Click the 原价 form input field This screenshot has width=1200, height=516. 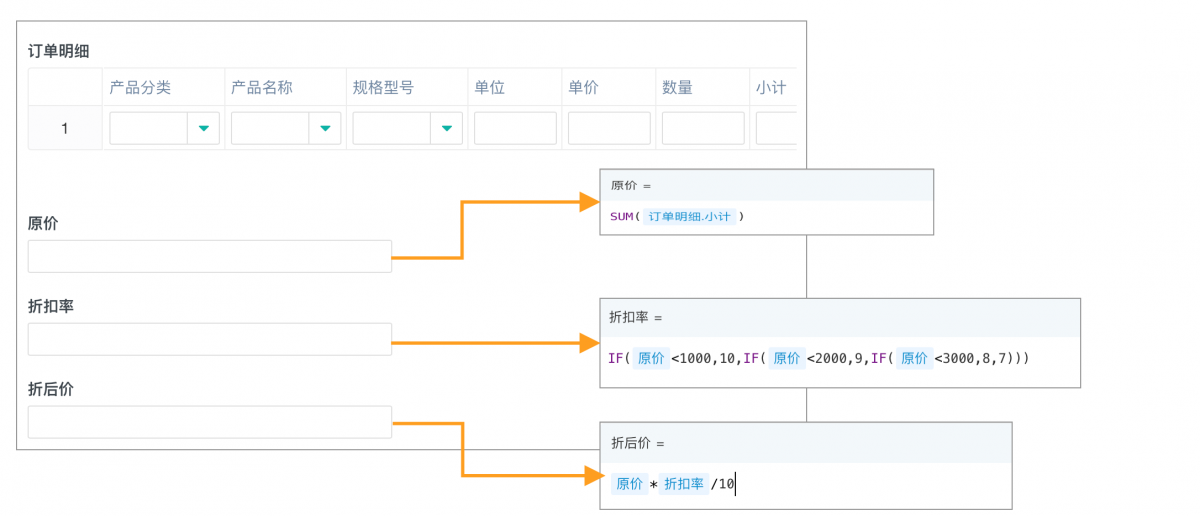(x=209, y=257)
